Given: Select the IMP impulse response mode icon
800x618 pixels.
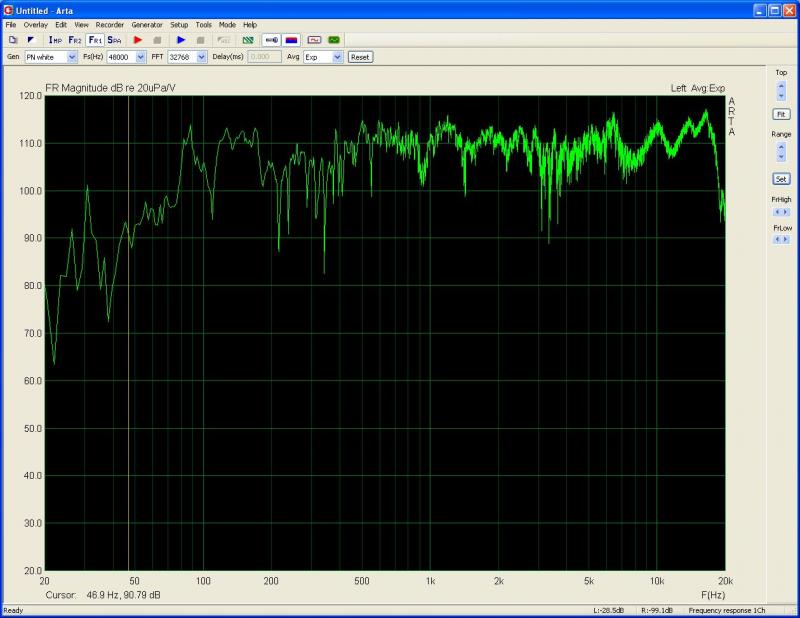Looking at the screenshot, I should pos(55,40).
